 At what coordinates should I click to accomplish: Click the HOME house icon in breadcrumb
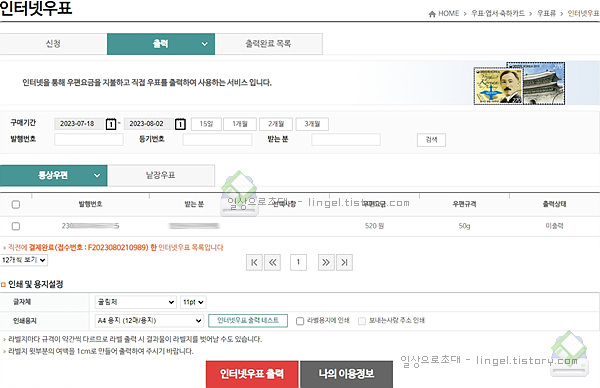point(432,14)
